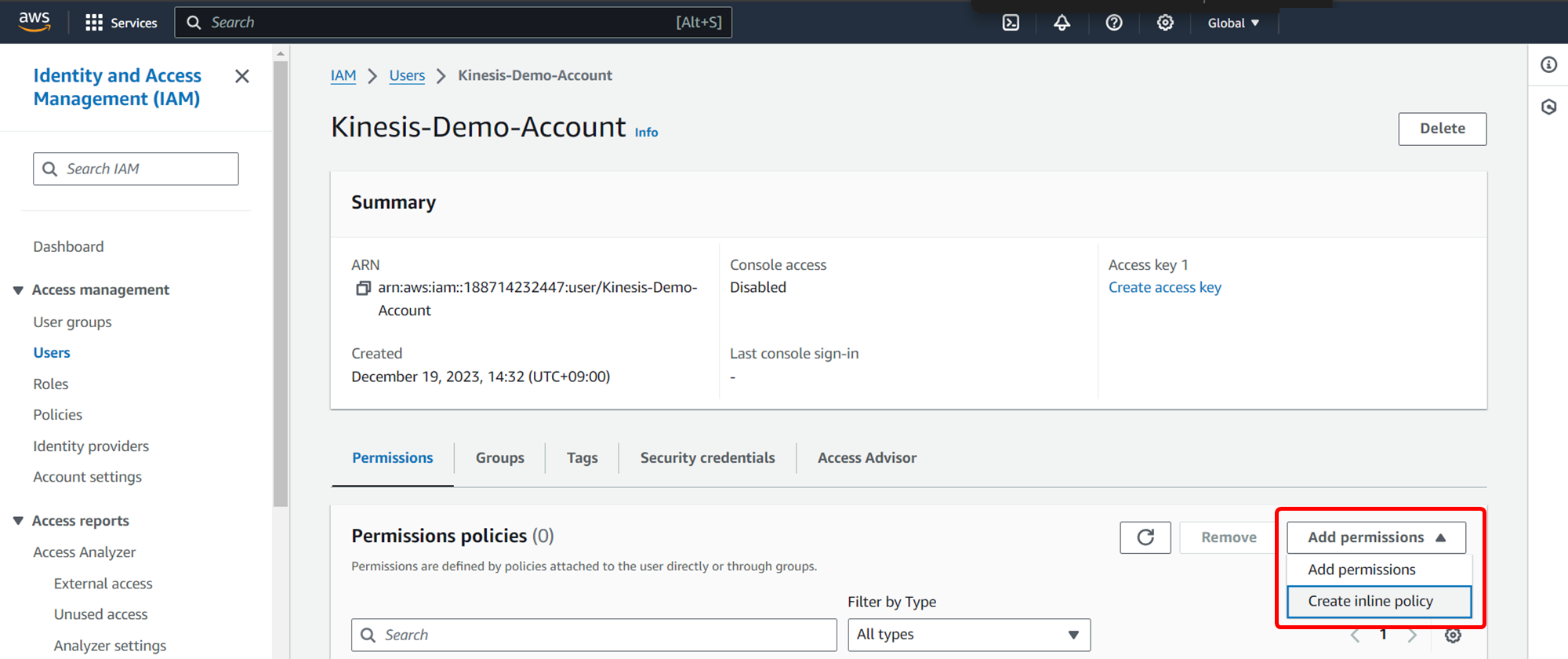Click the Delete user button
Image resolution: width=1568 pixels, height=659 pixels.
coord(1442,129)
